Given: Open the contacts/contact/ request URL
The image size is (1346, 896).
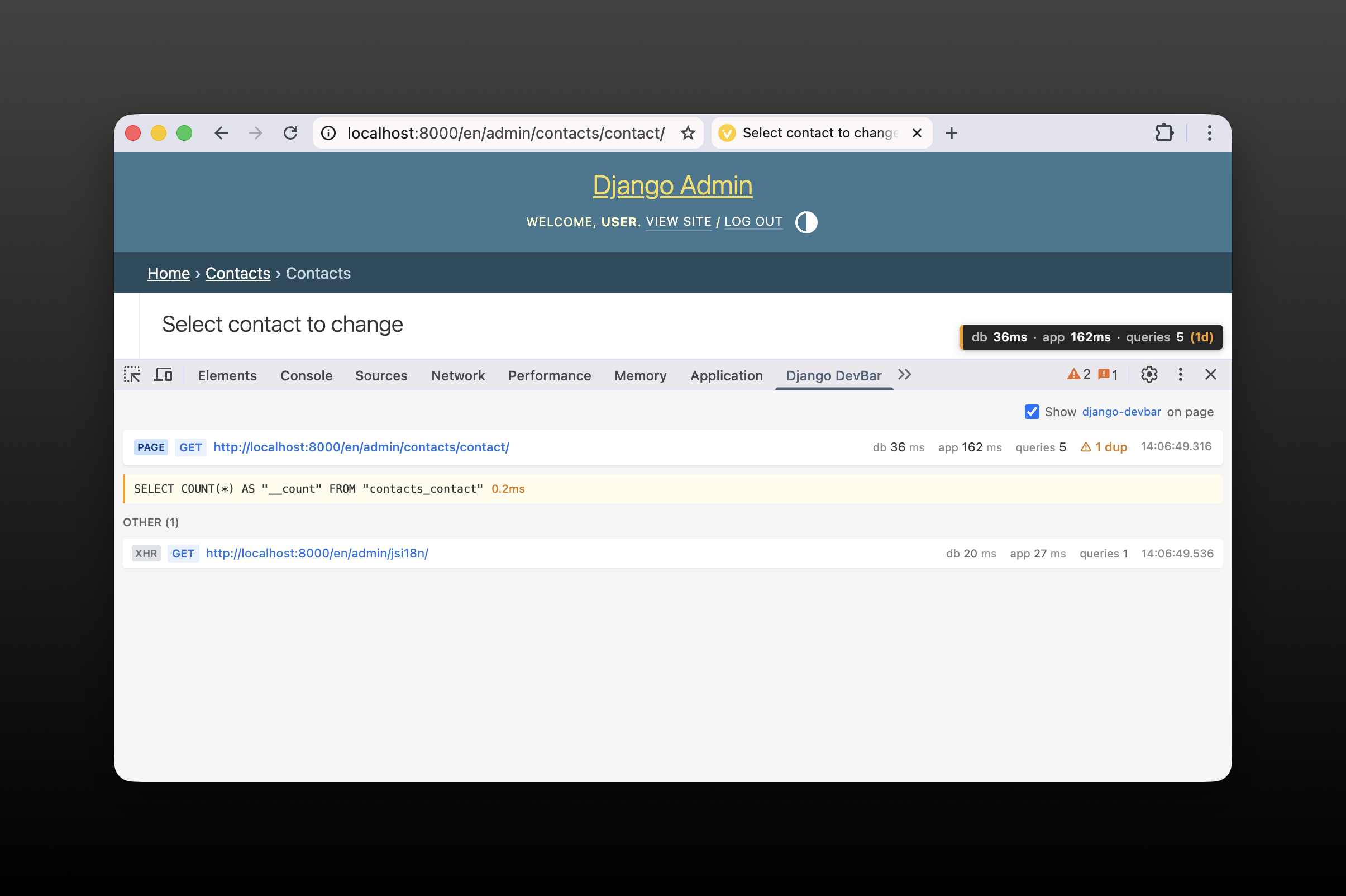Looking at the screenshot, I should tap(361, 447).
